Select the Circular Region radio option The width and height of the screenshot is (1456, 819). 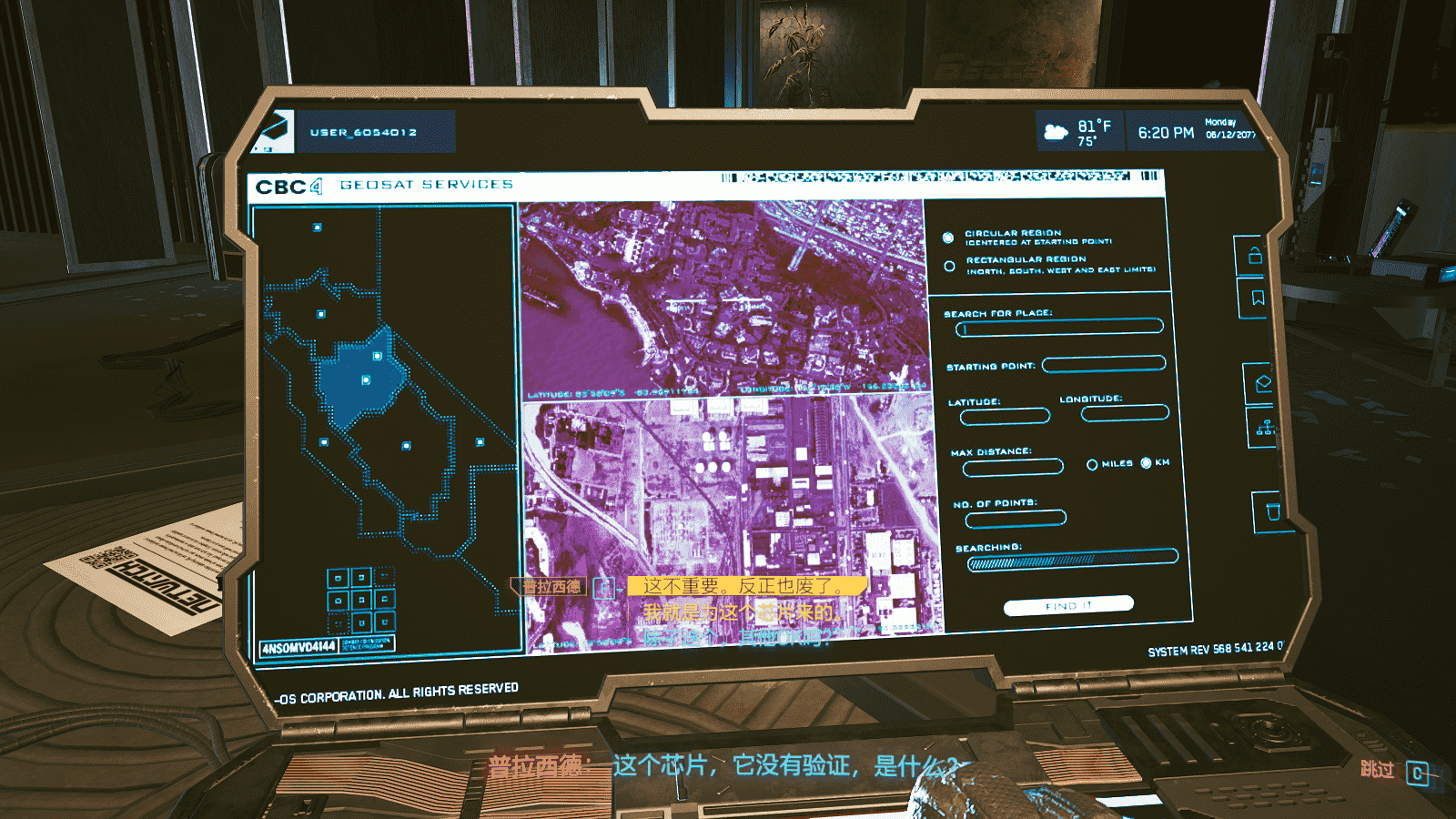tap(948, 238)
